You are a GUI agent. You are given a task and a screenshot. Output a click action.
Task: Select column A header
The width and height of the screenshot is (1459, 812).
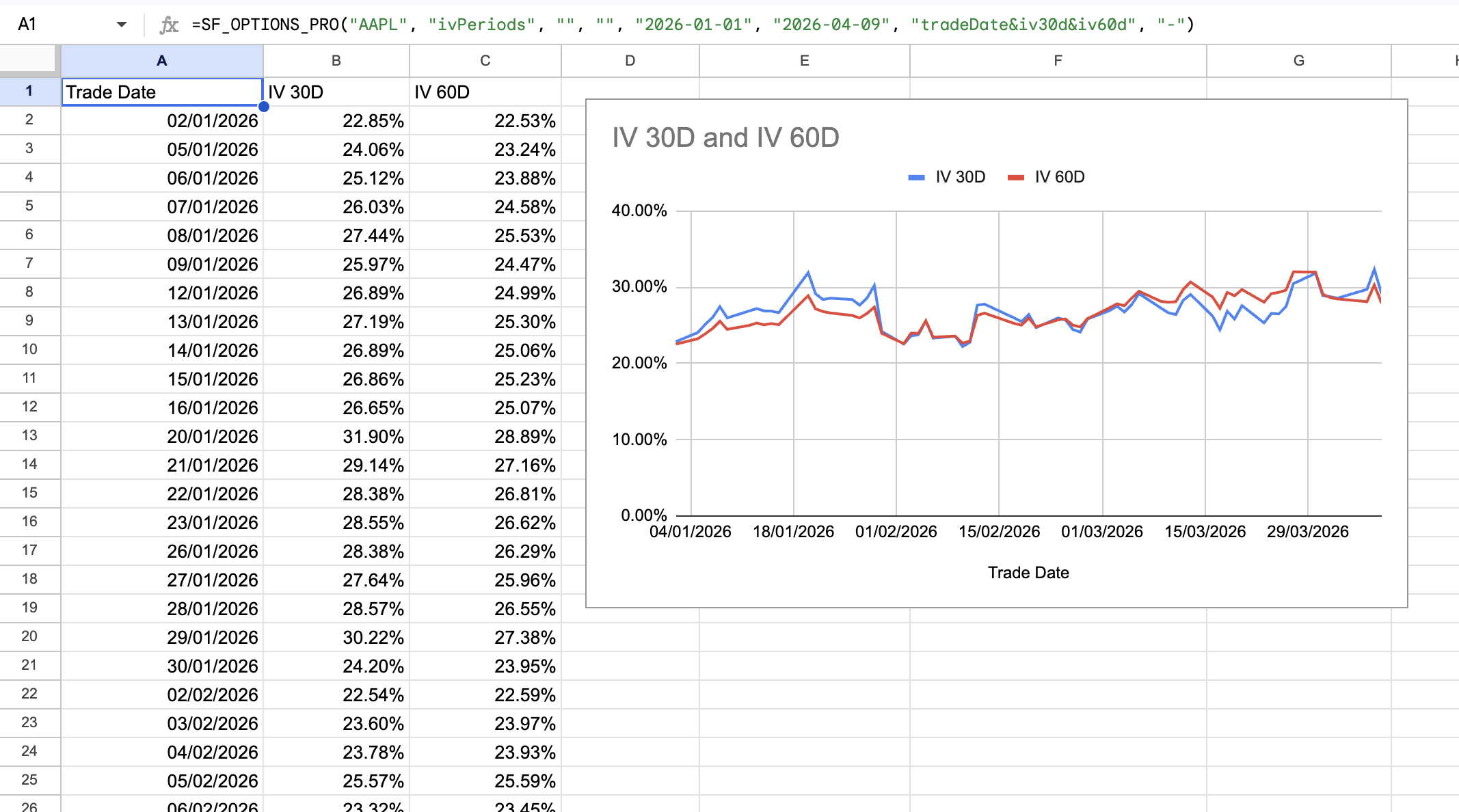click(x=162, y=61)
